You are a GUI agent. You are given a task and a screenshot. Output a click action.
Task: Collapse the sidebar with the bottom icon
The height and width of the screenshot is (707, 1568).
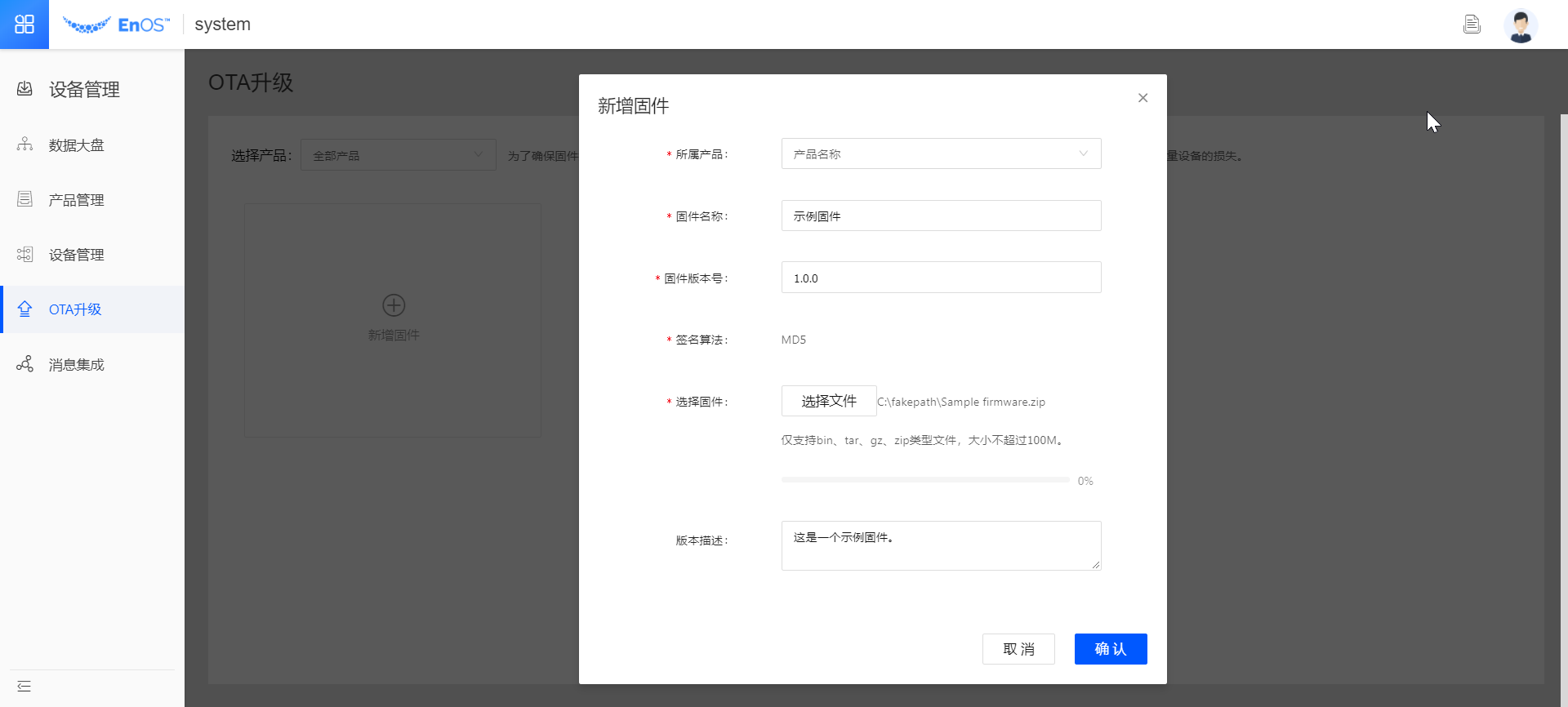coord(24,686)
